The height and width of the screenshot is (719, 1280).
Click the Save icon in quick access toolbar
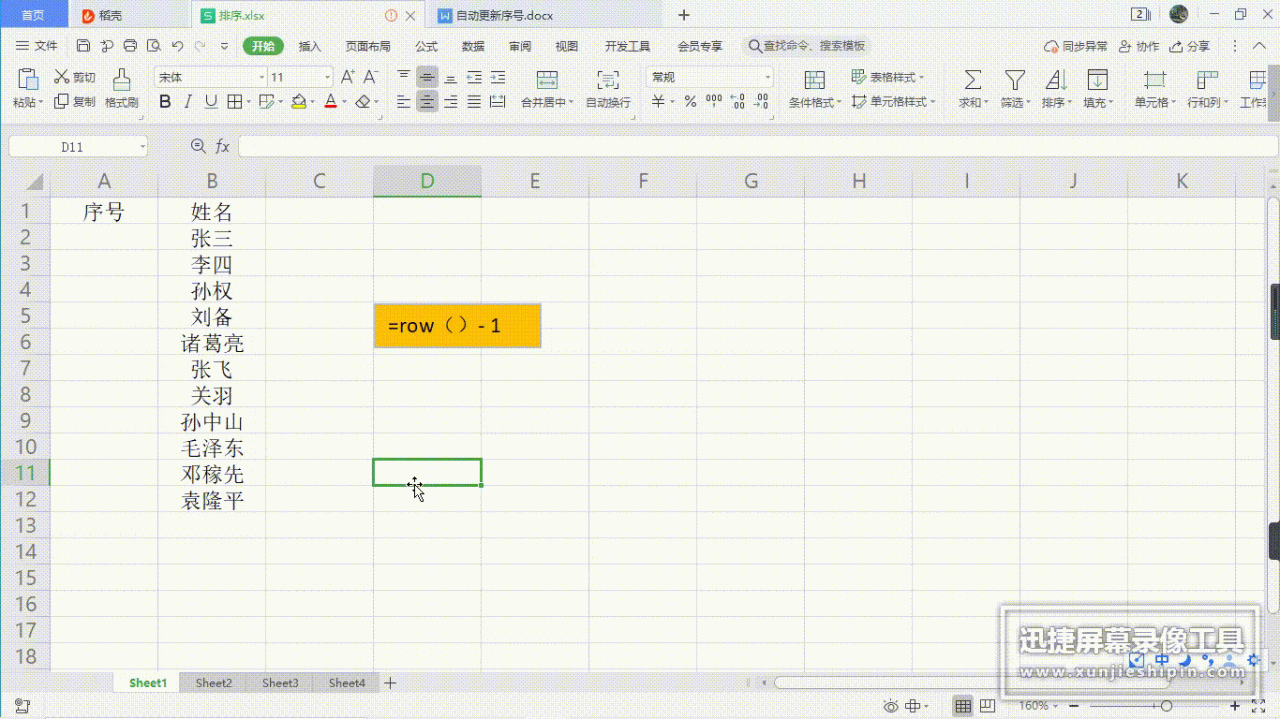pyautogui.click(x=83, y=46)
